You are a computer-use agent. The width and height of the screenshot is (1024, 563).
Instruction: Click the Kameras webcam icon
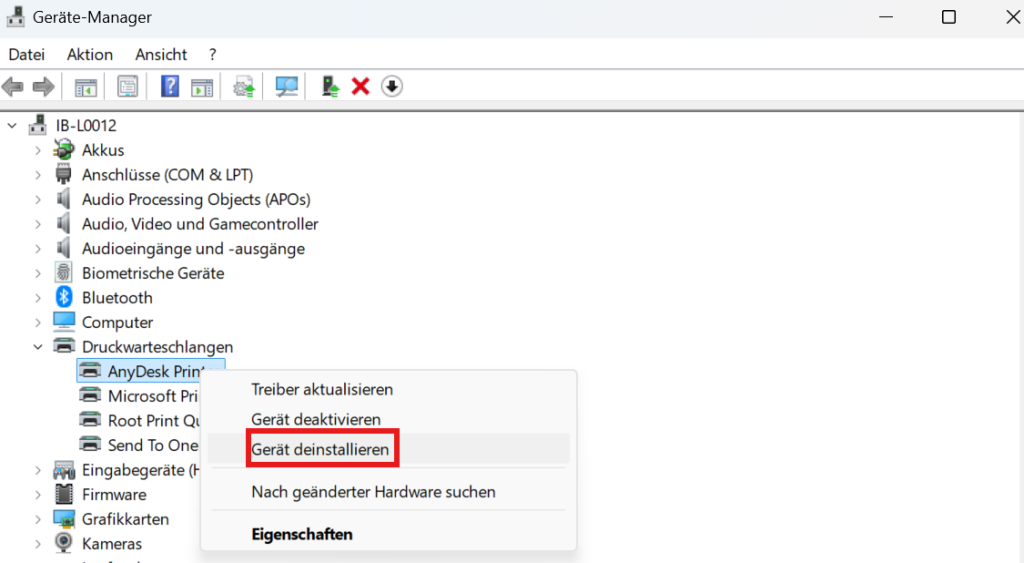[x=63, y=543]
